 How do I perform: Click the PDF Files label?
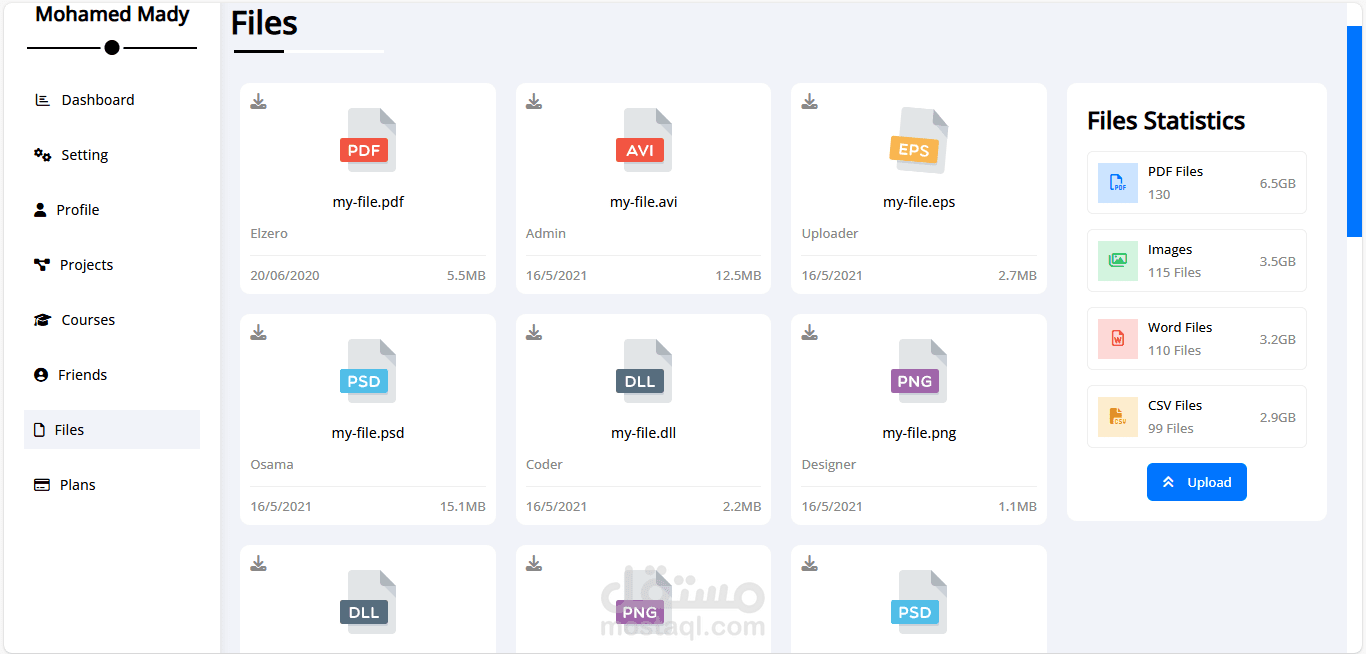point(1175,171)
